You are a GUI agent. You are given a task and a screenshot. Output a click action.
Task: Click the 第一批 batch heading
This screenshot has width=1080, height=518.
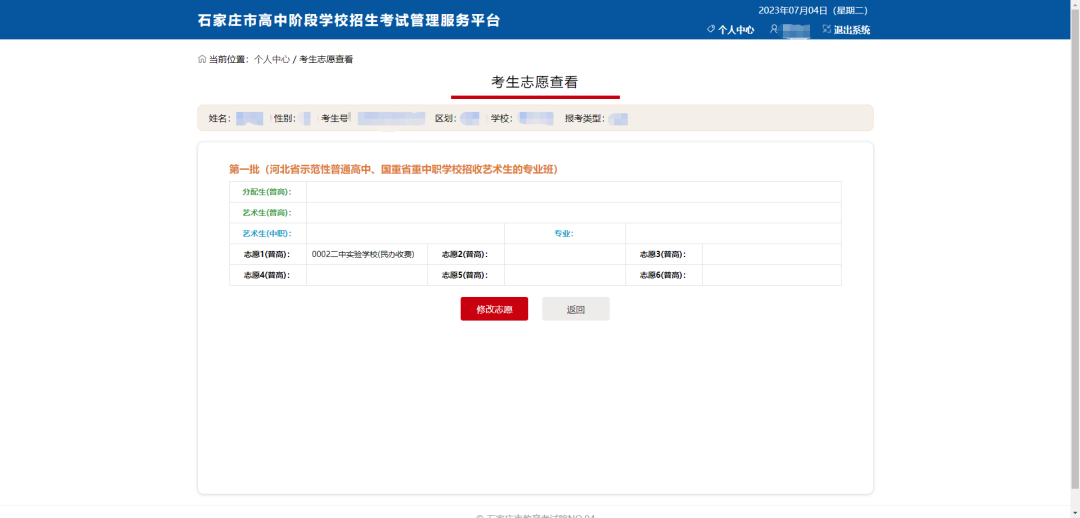click(393, 169)
